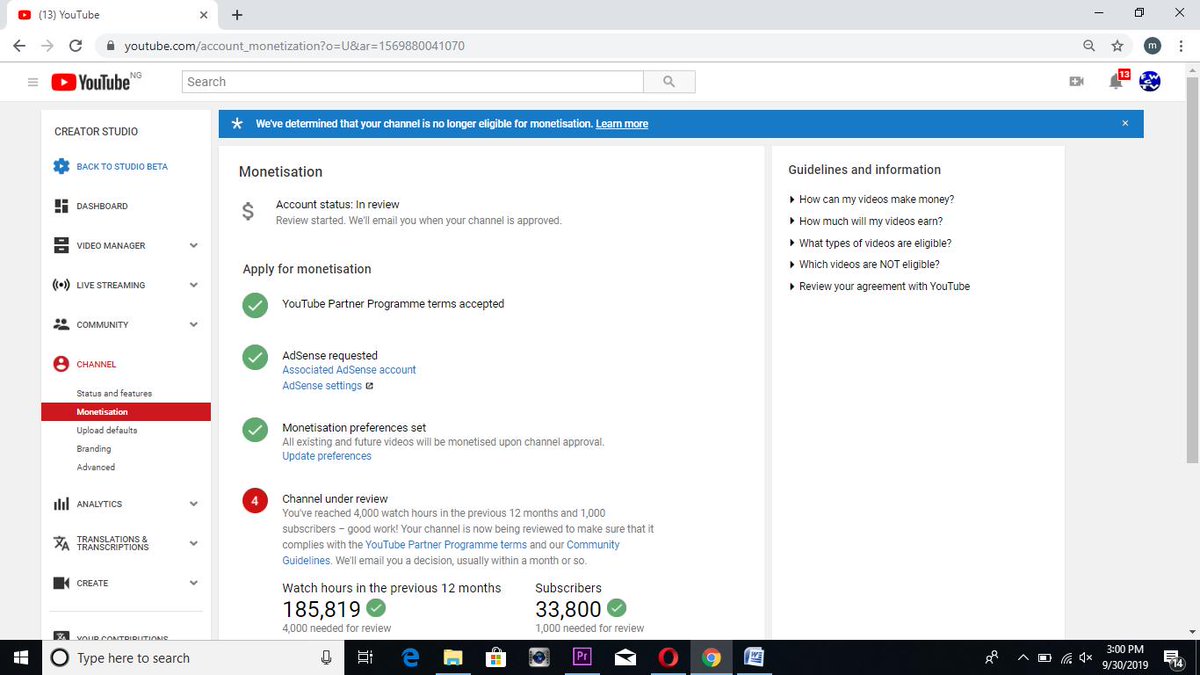Open YouTube Partner Programme terms link
This screenshot has width=1200, height=675.
coord(446,545)
